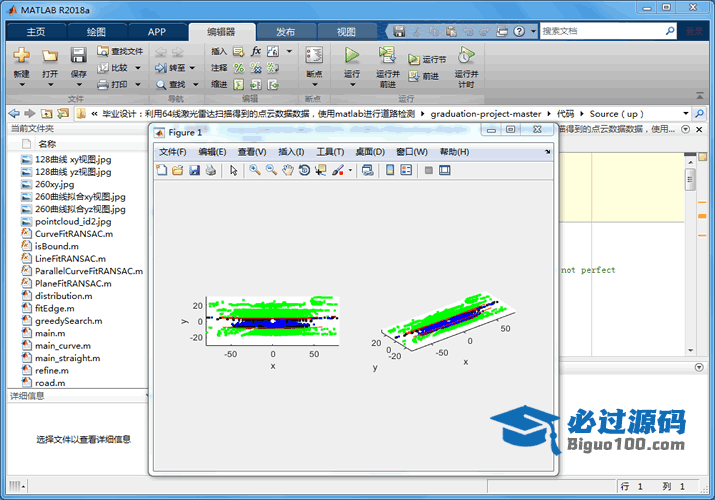This screenshot has height=500, width=715.
Task: Open the brush color dropdown arrow
Action: coord(350,170)
